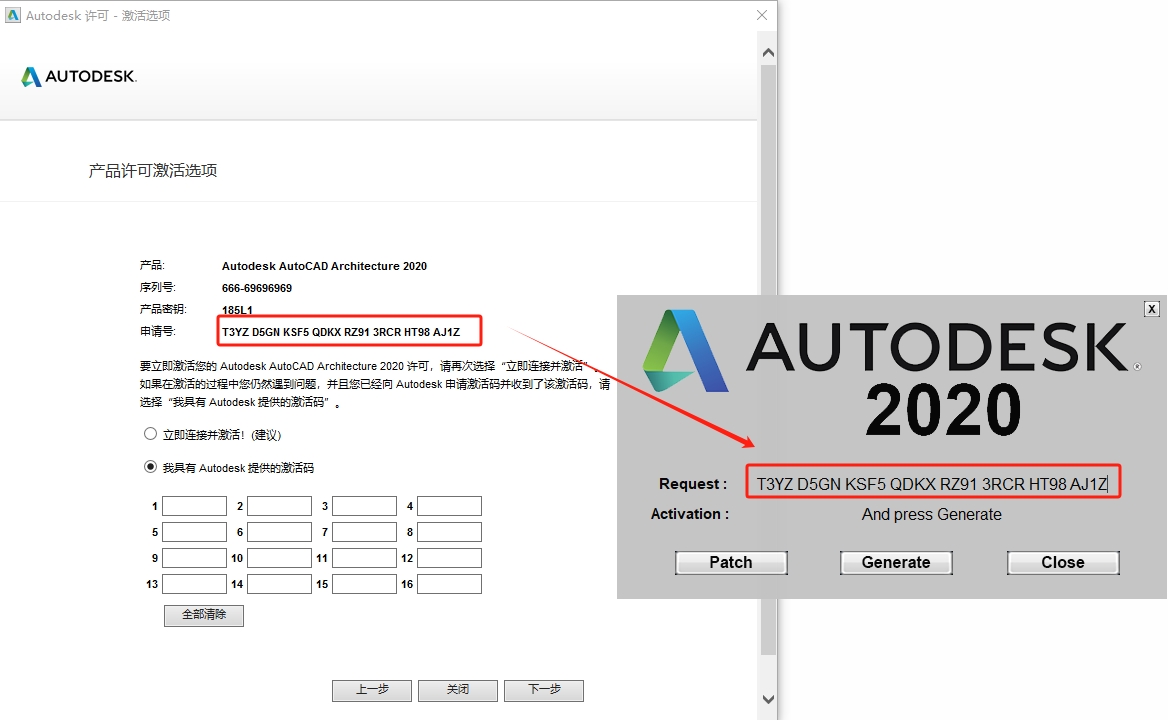Click activation code field 14

point(279,584)
